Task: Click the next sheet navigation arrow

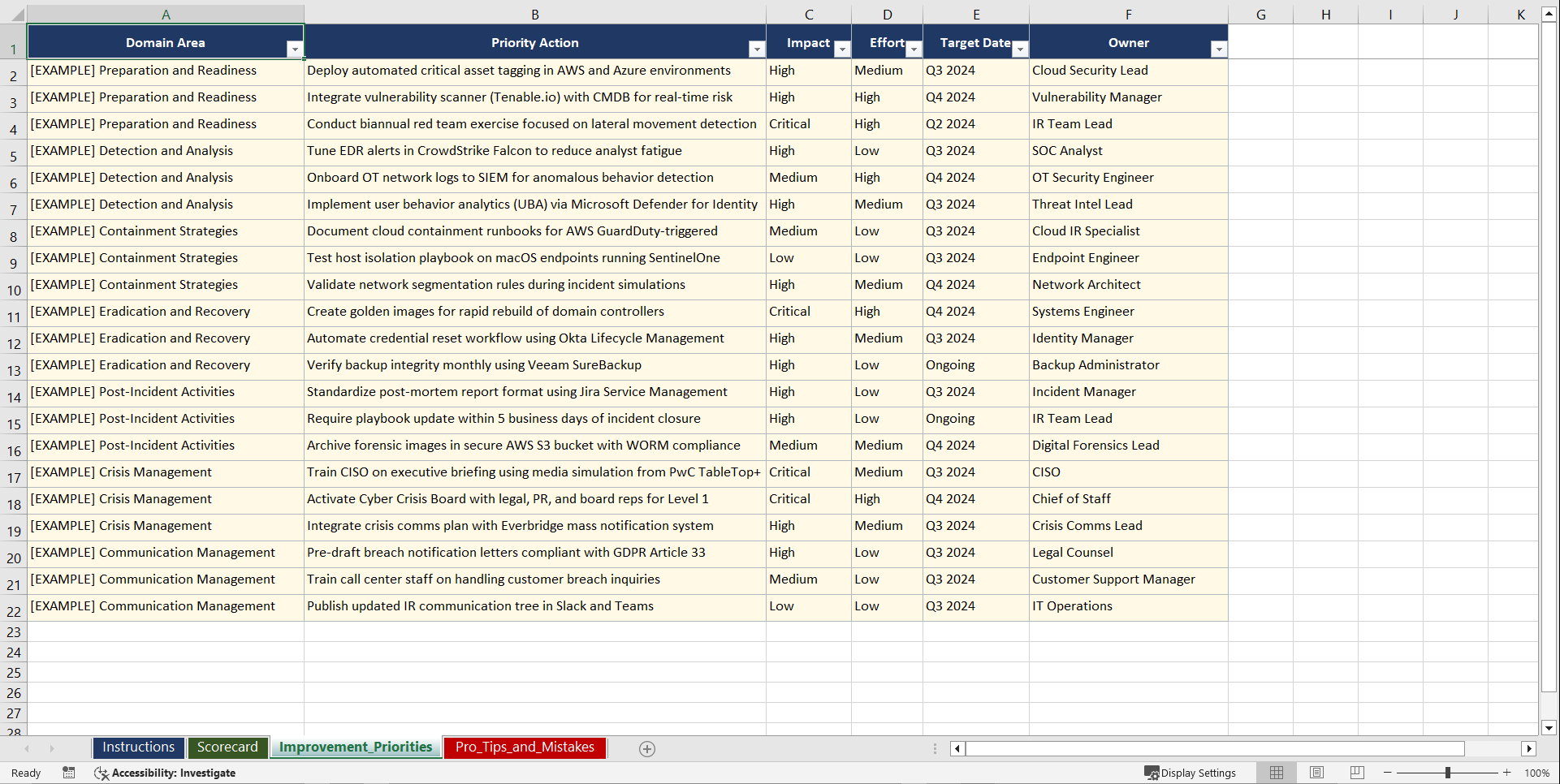Action: pos(52,748)
